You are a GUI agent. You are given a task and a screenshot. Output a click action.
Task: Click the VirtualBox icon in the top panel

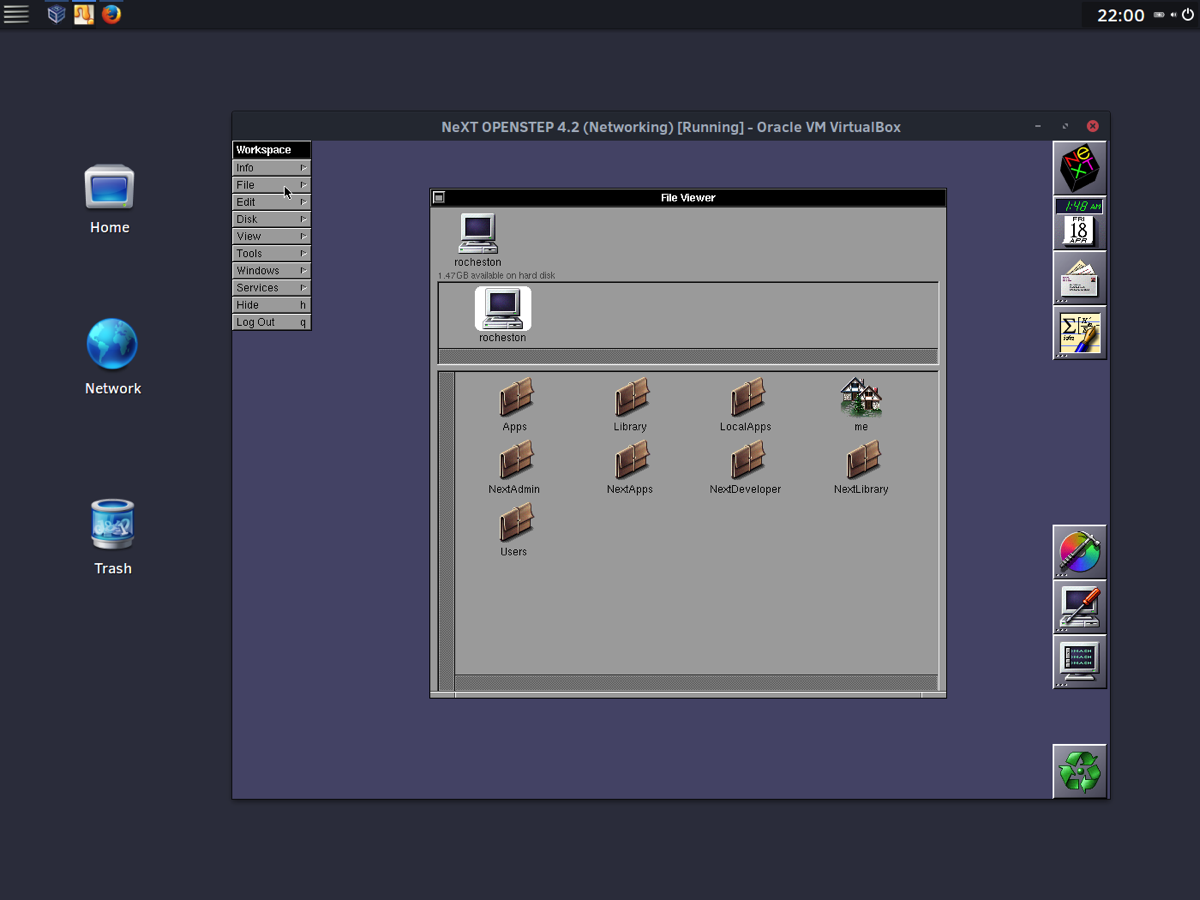coord(57,14)
